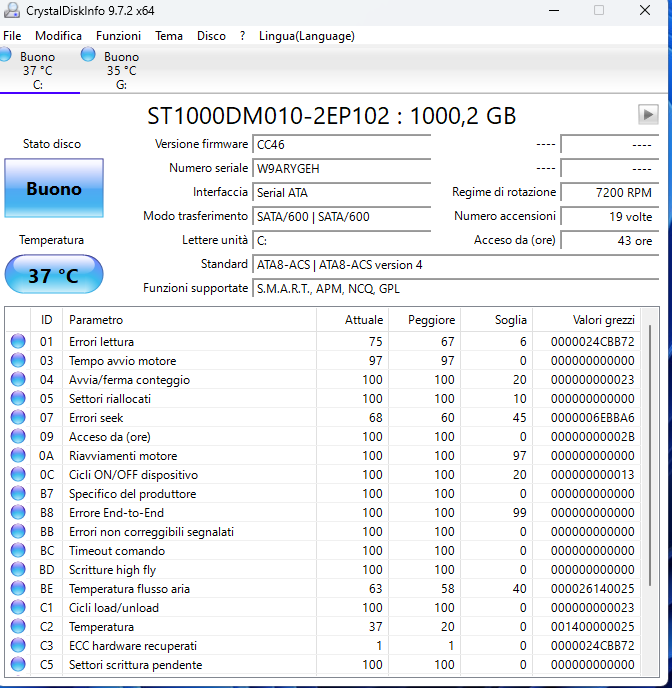672x688 pixels.
Task: Click the disk model title ST1000DM010-2EP102
Action: click(268, 116)
